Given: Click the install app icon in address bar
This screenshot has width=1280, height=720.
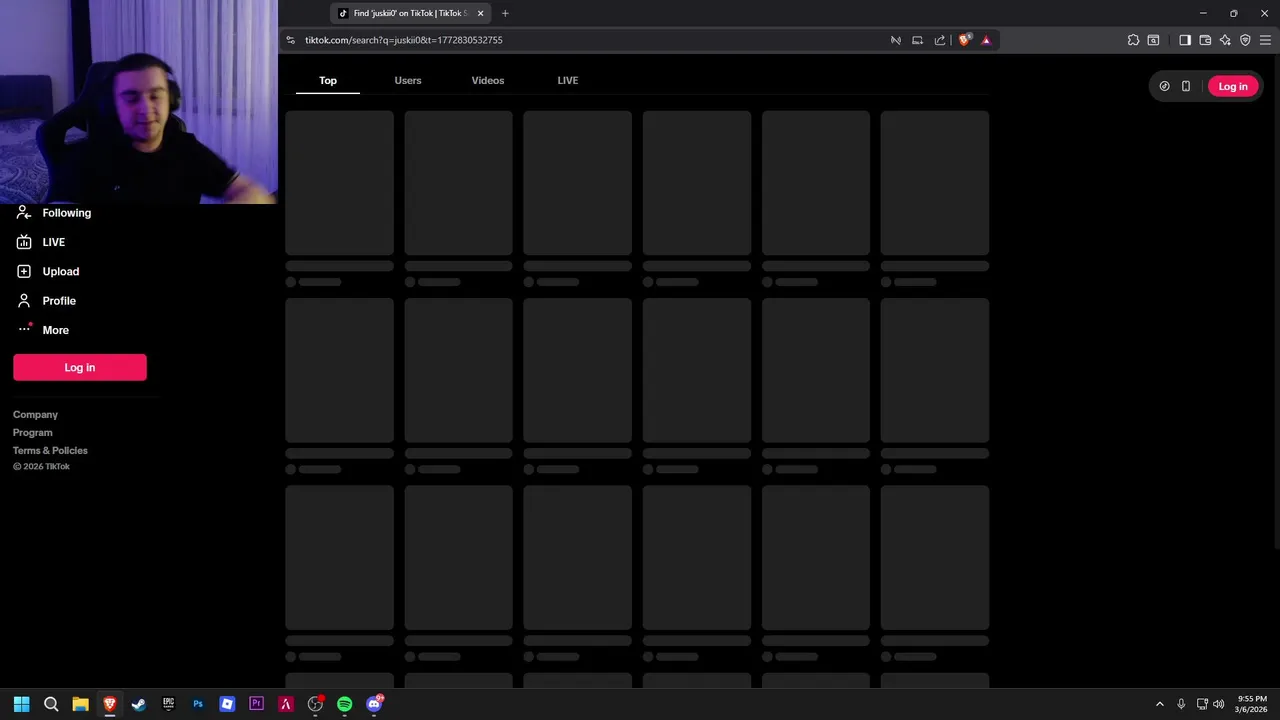Looking at the screenshot, I should (917, 40).
